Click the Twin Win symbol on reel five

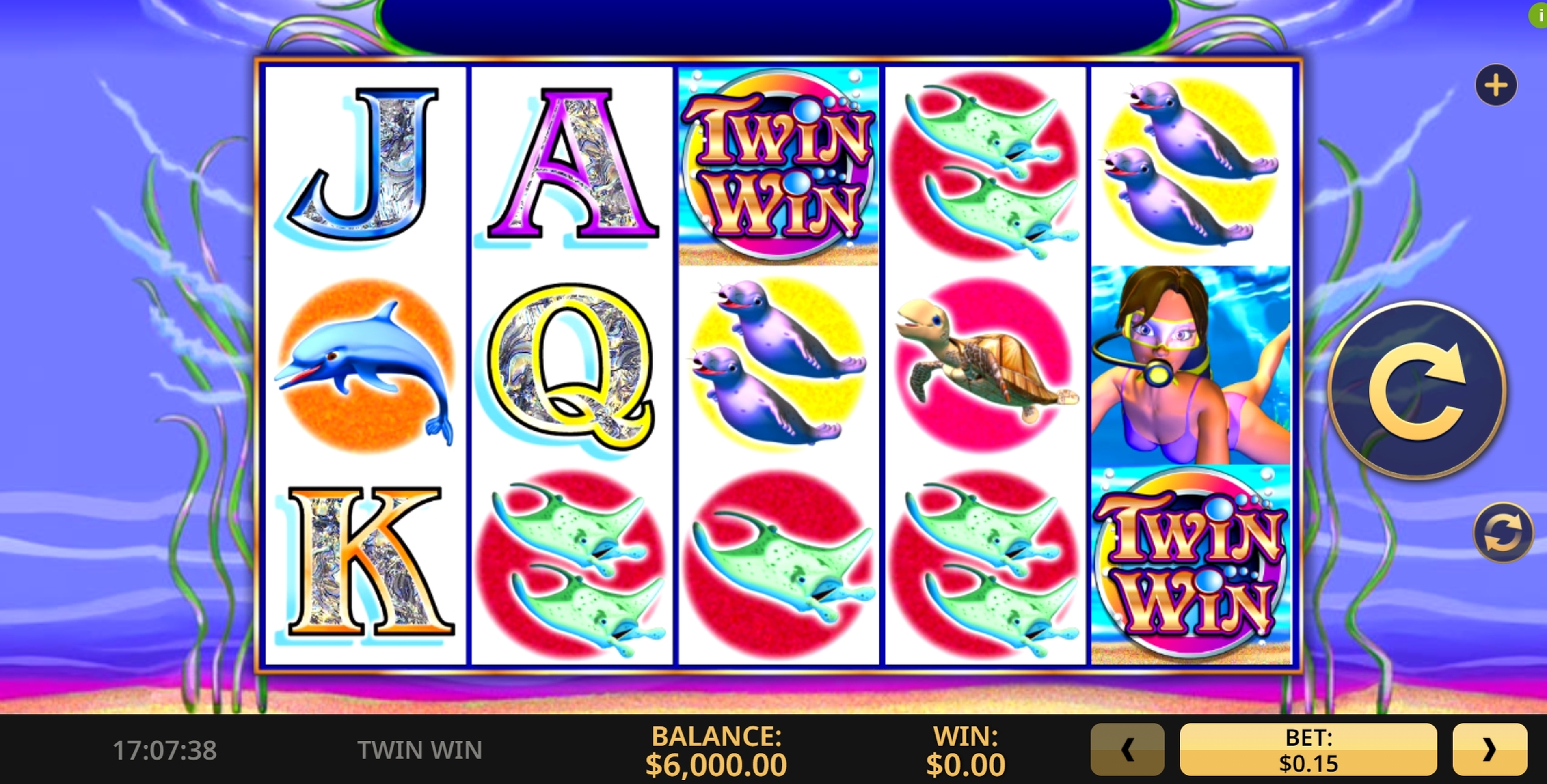point(1191,564)
